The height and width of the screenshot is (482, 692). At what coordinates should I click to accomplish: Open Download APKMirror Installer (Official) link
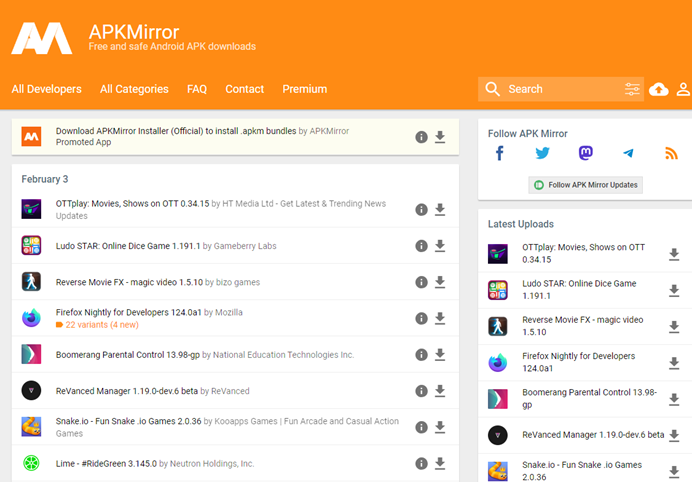tap(176, 131)
